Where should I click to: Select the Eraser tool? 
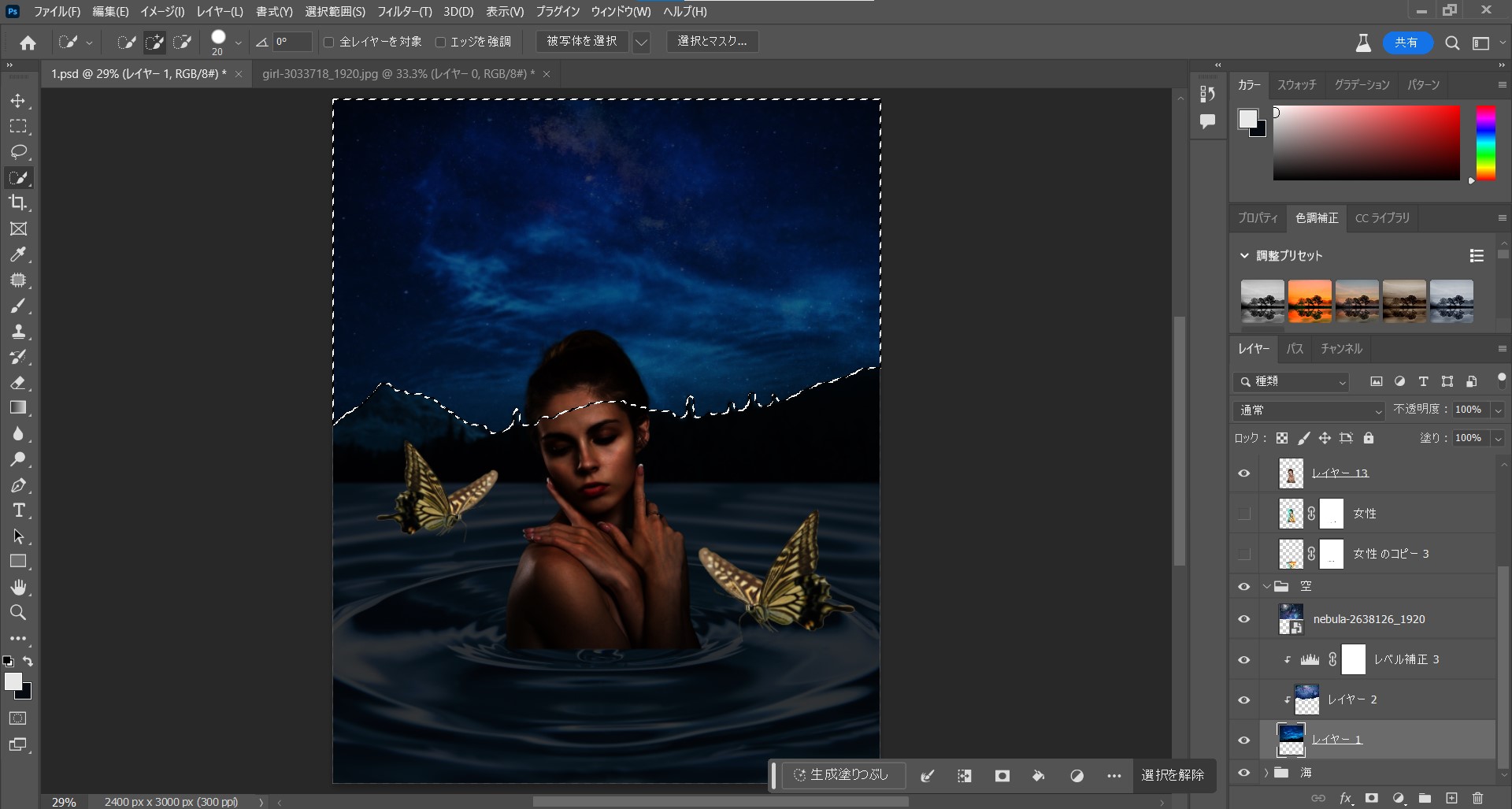pyautogui.click(x=18, y=383)
